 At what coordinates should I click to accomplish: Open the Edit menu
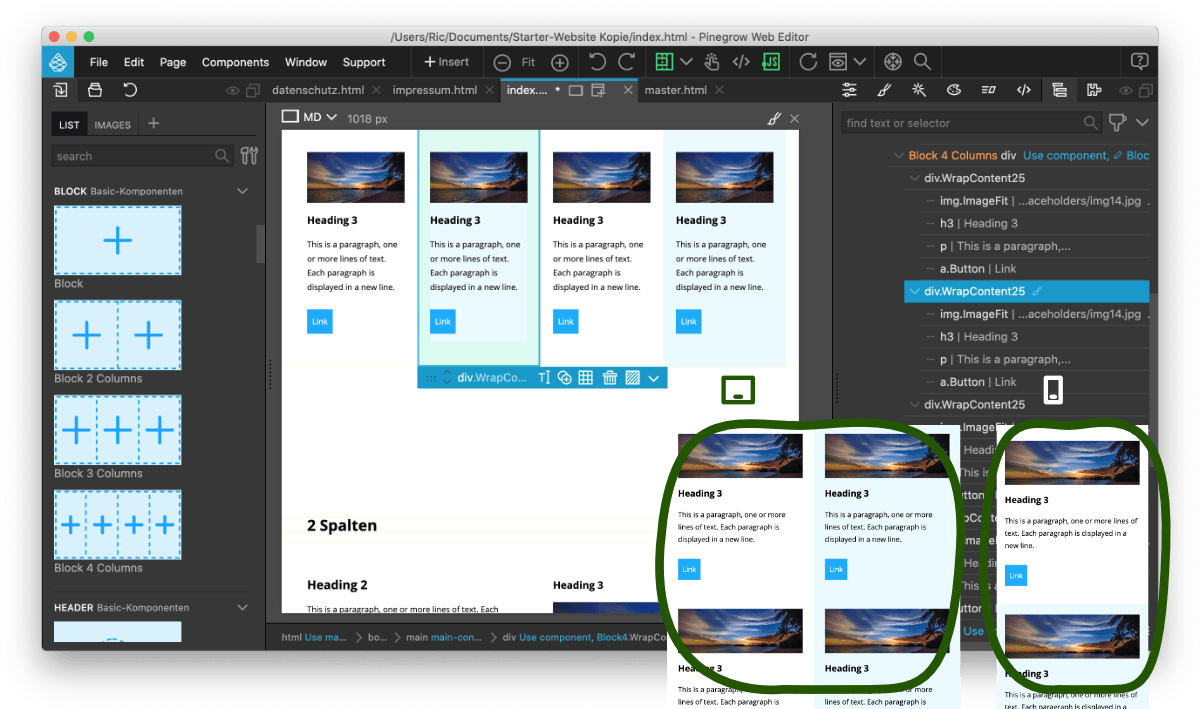pyautogui.click(x=134, y=62)
